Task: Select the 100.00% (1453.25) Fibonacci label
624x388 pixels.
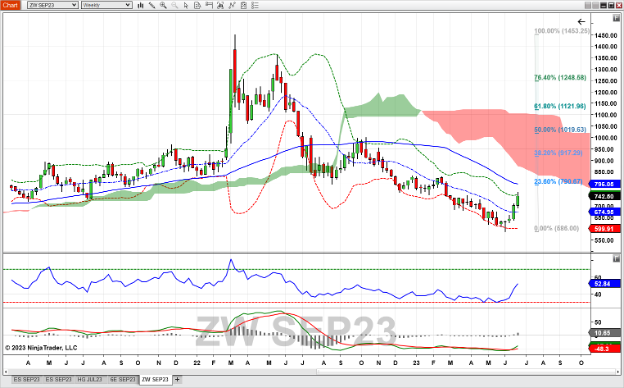Action: pyautogui.click(x=562, y=31)
